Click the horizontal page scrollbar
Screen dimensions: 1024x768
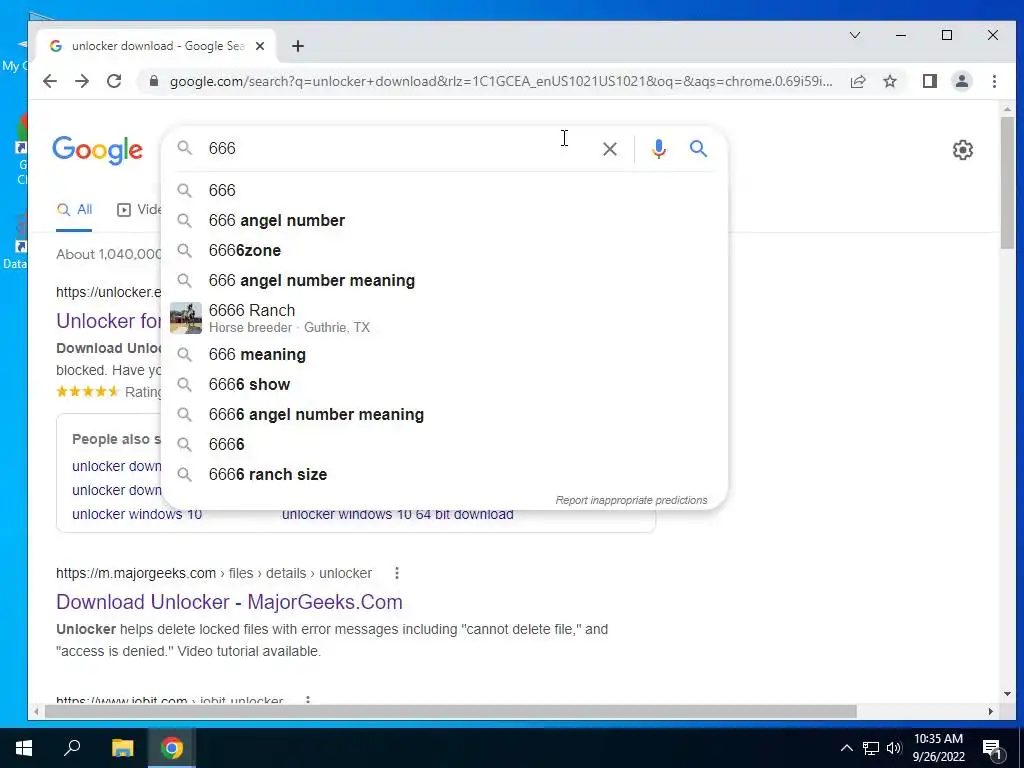coord(451,711)
